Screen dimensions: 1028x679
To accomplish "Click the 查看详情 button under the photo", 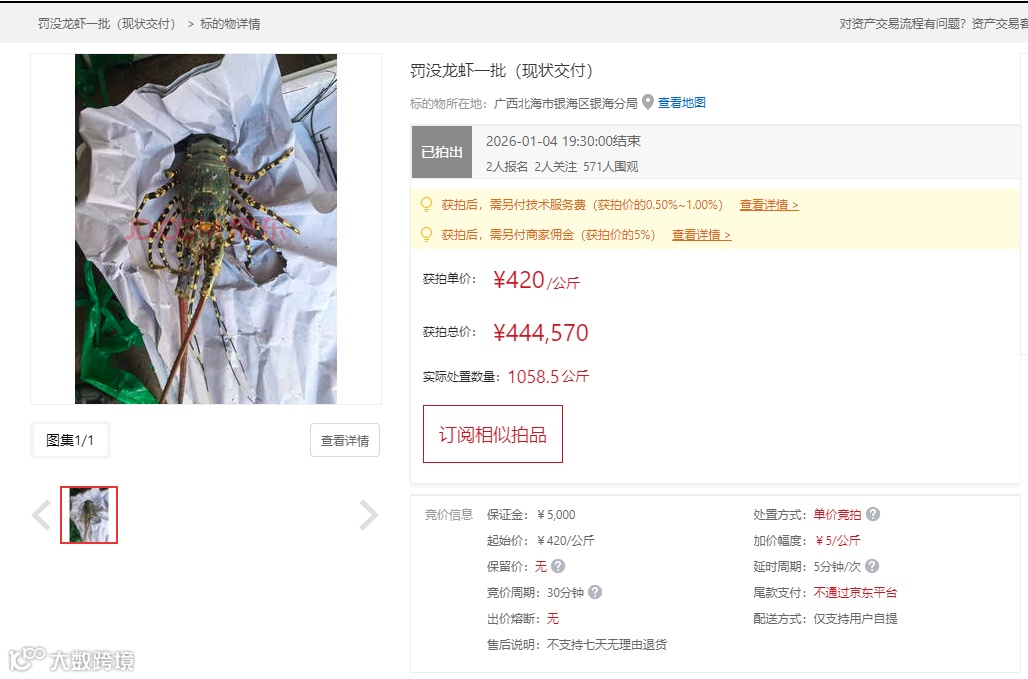I will point(345,440).
